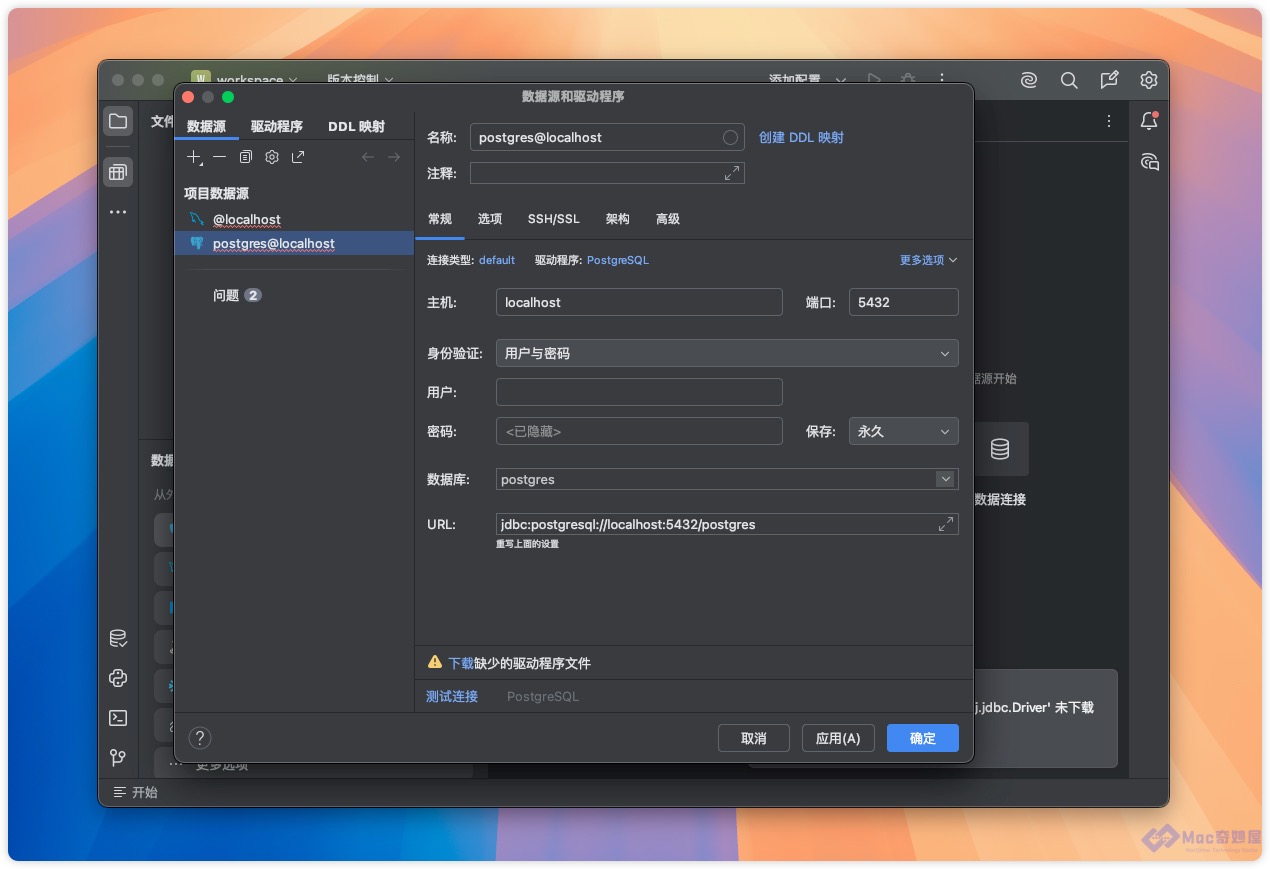The image size is (1270, 869).
Task: Expand the URL field editor
Action: pos(946,524)
